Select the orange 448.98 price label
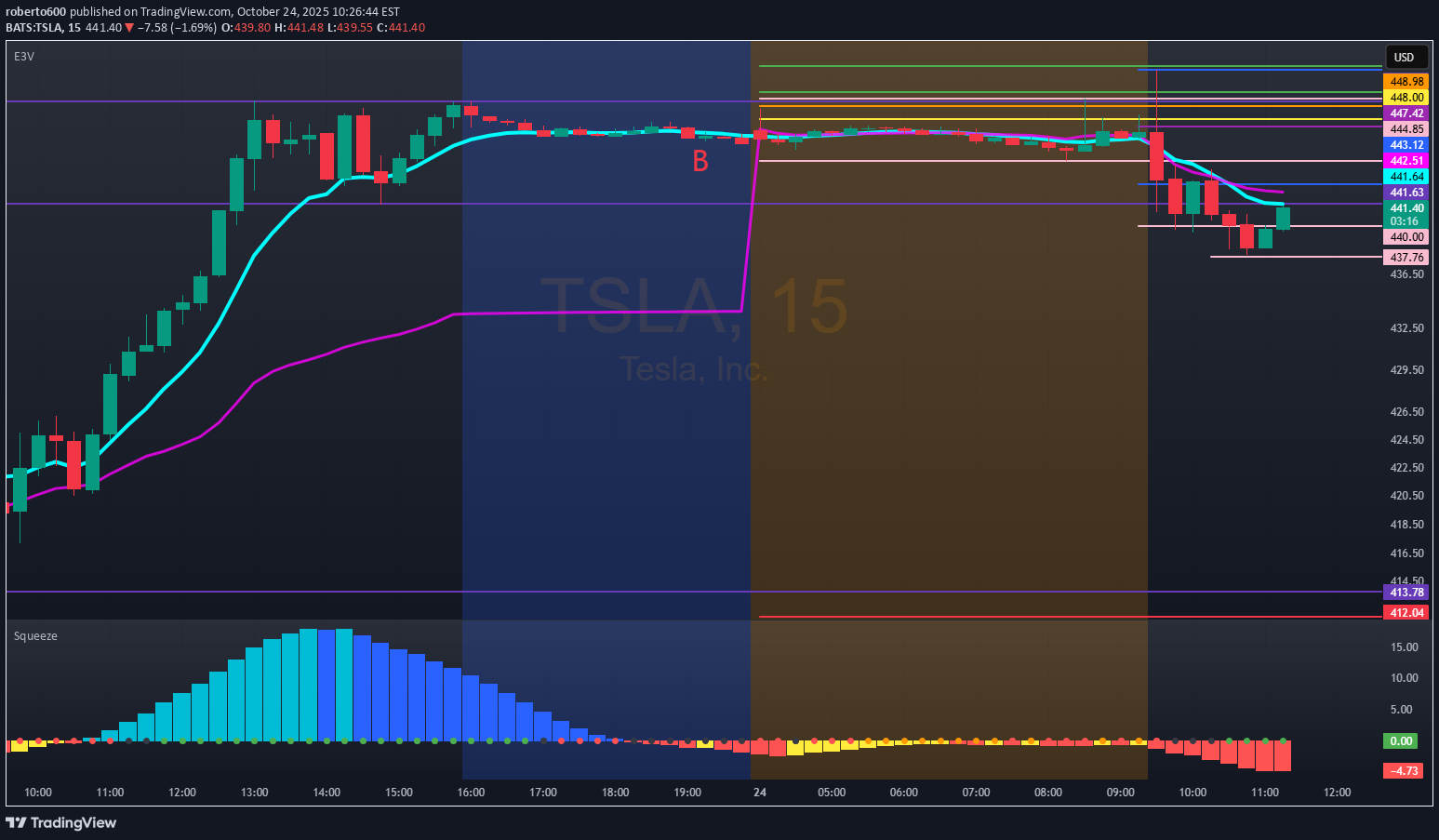This screenshot has height=840, width=1439. tap(1406, 82)
